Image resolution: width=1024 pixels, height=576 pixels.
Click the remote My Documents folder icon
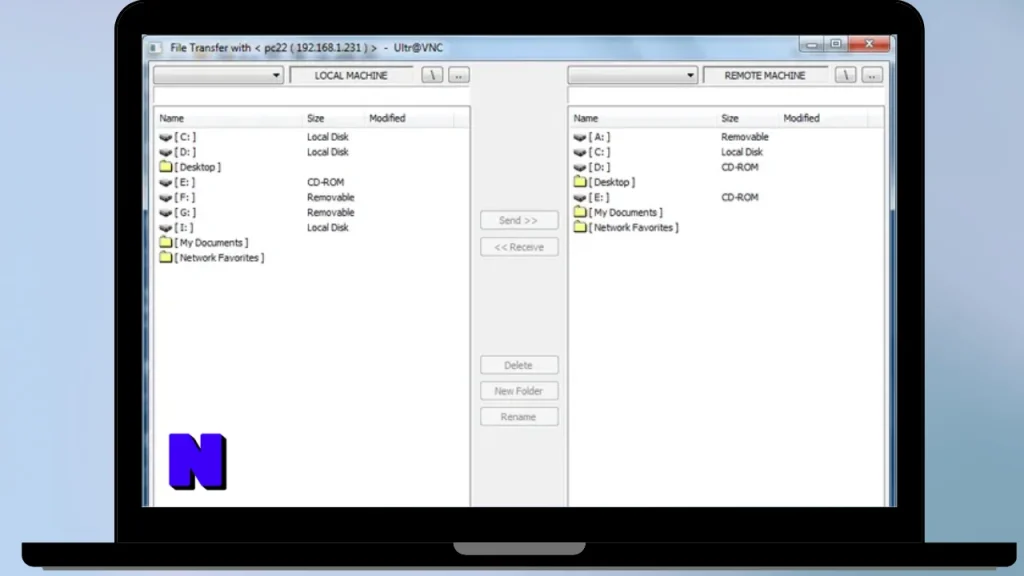pos(579,212)
